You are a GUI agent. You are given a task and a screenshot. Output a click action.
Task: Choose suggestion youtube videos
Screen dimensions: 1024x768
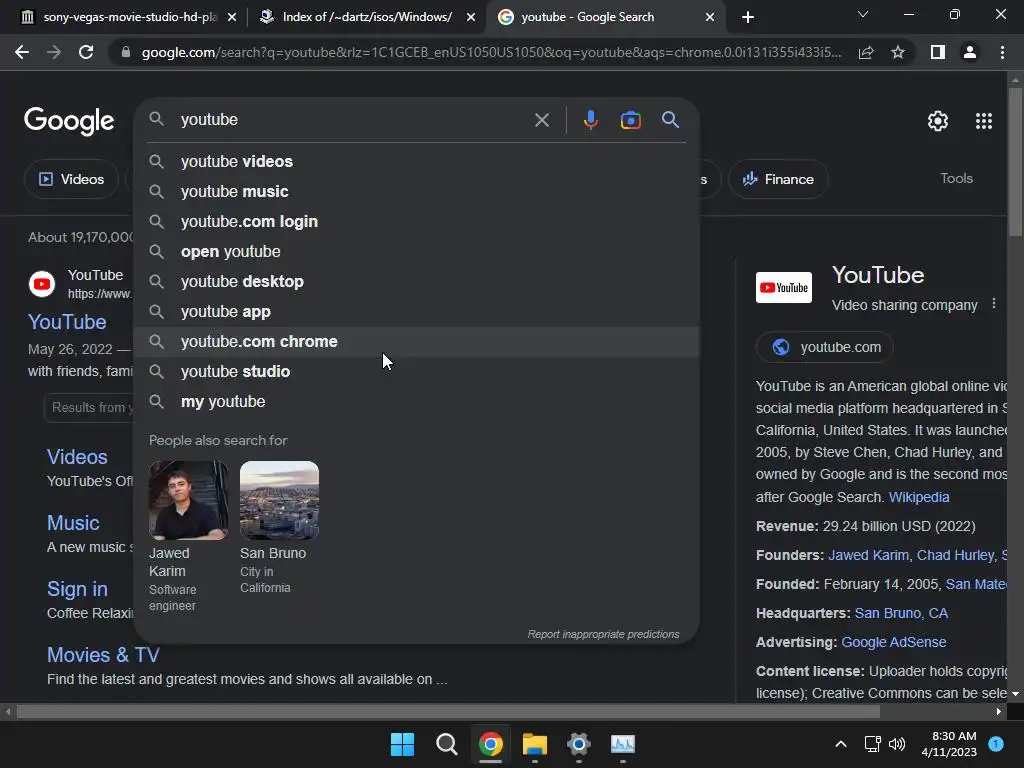point(417,161)
